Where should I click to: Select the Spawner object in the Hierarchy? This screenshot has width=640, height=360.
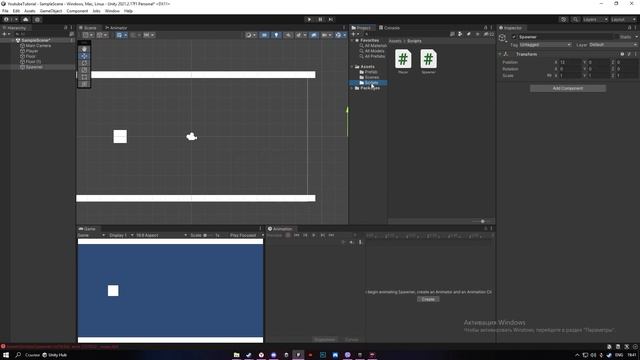tap(34, 67)
